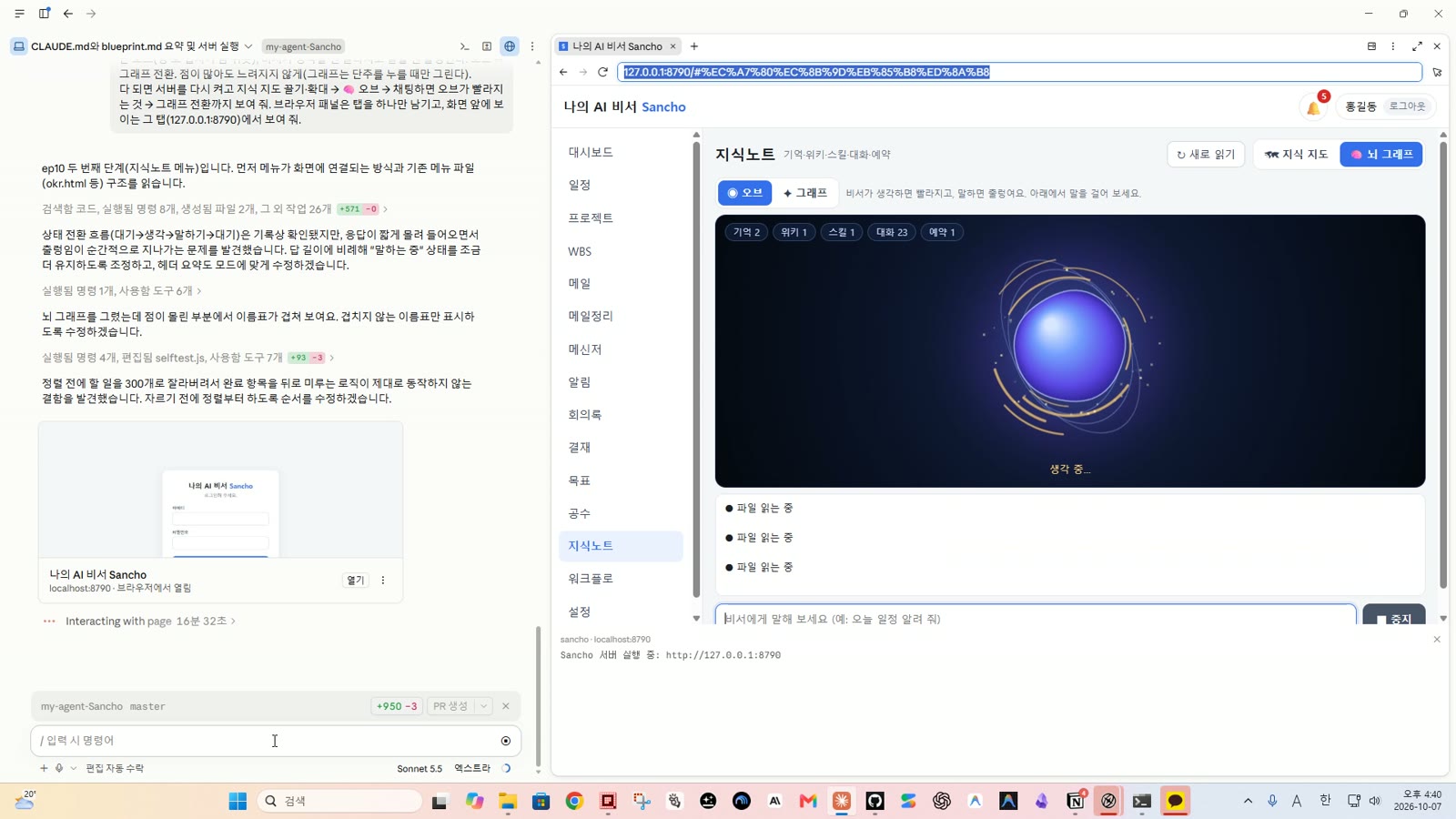Expand the 실행된 명령 1개 tool summary
The width and height of the screenshot is (1456, 819).
pos(122,291)
